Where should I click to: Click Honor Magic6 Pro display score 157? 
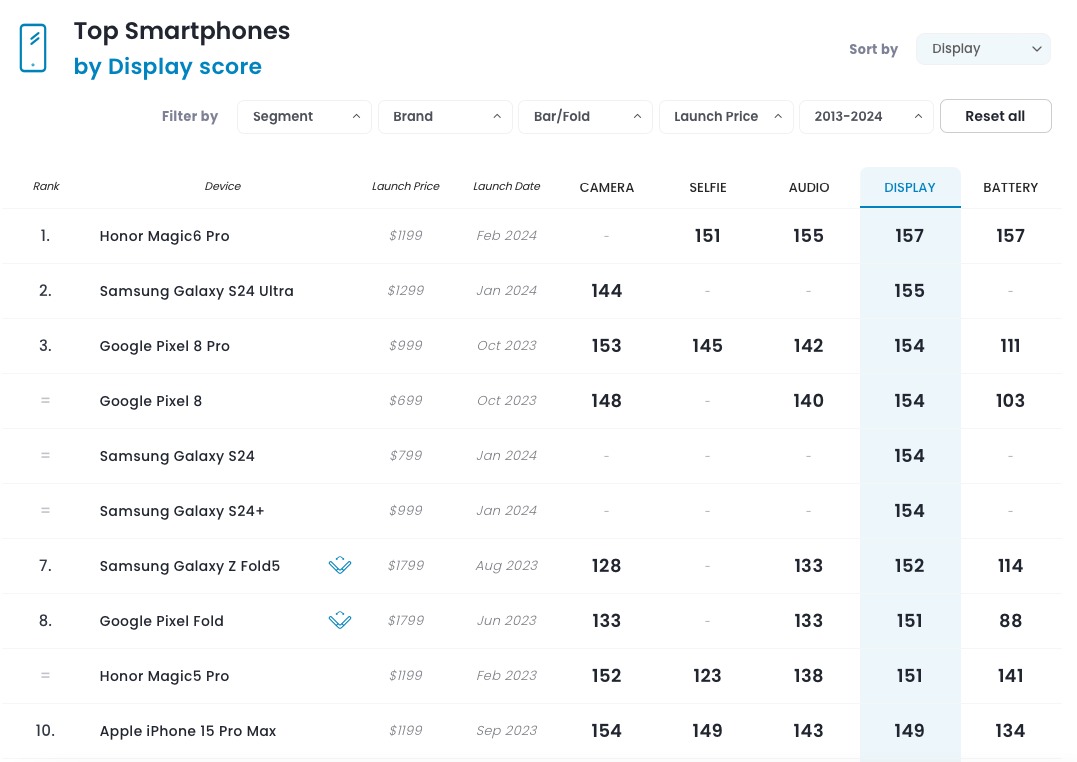pos(909,236)
